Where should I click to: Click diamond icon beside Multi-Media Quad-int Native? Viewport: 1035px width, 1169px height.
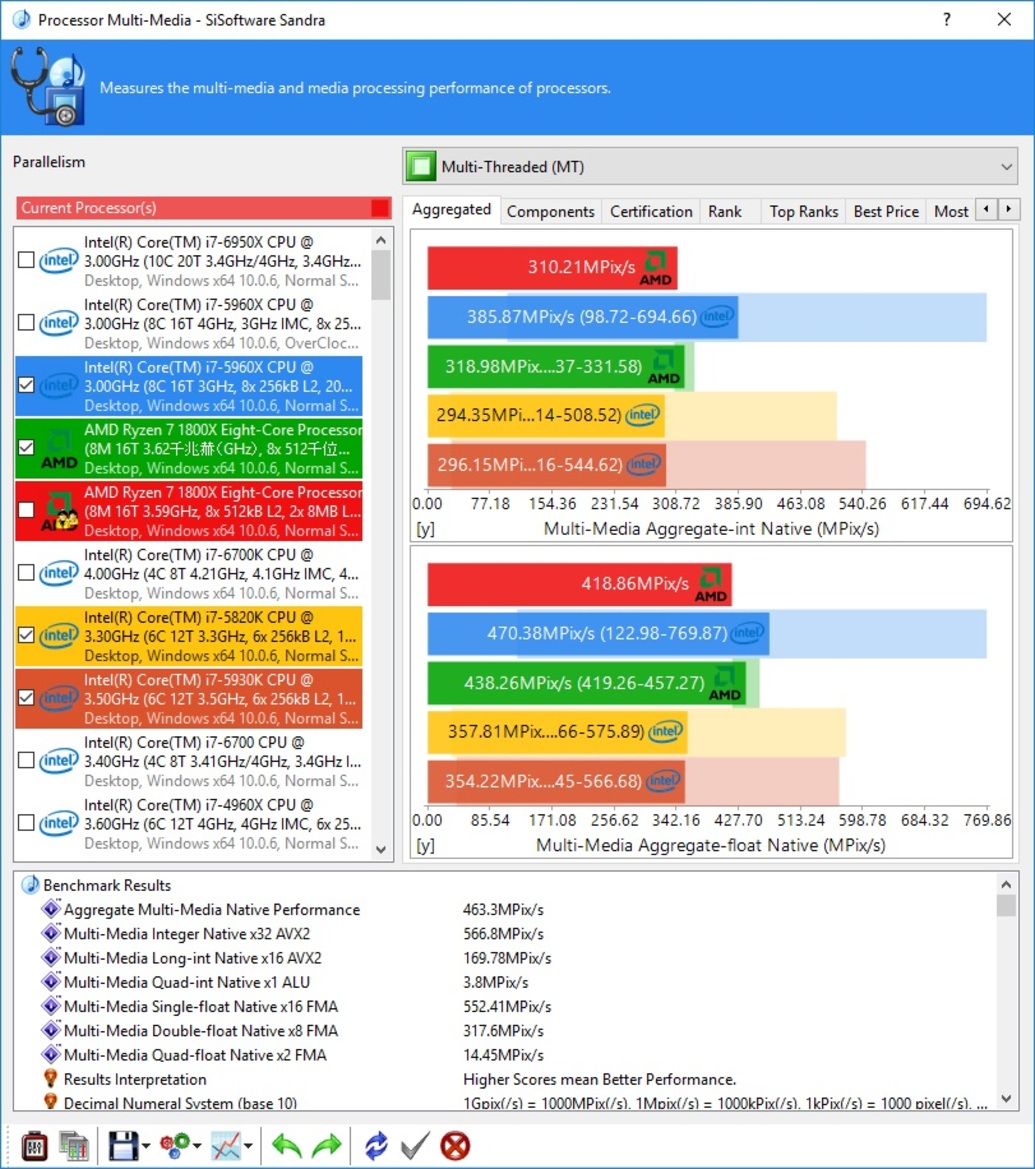(x=51, y=982)
